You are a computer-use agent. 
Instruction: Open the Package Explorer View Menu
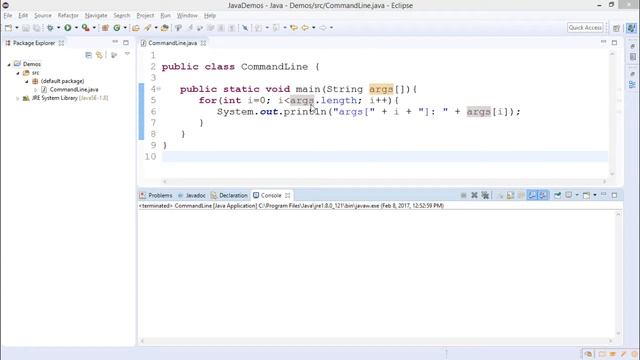point(127,54)
